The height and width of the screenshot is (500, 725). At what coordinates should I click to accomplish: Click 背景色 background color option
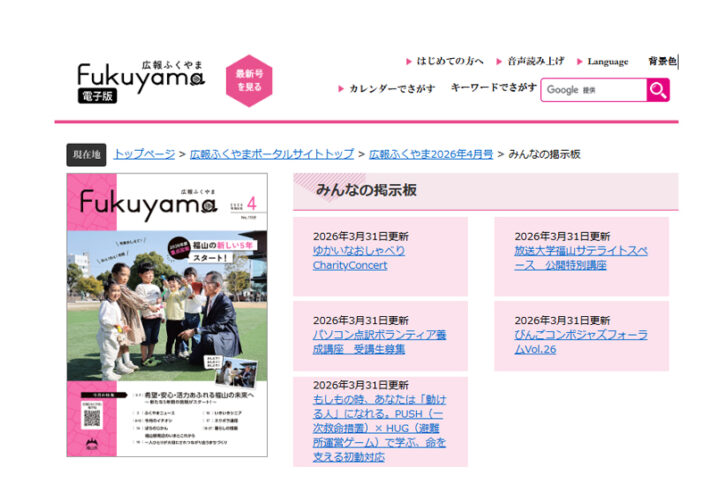[x=662, y=61]
